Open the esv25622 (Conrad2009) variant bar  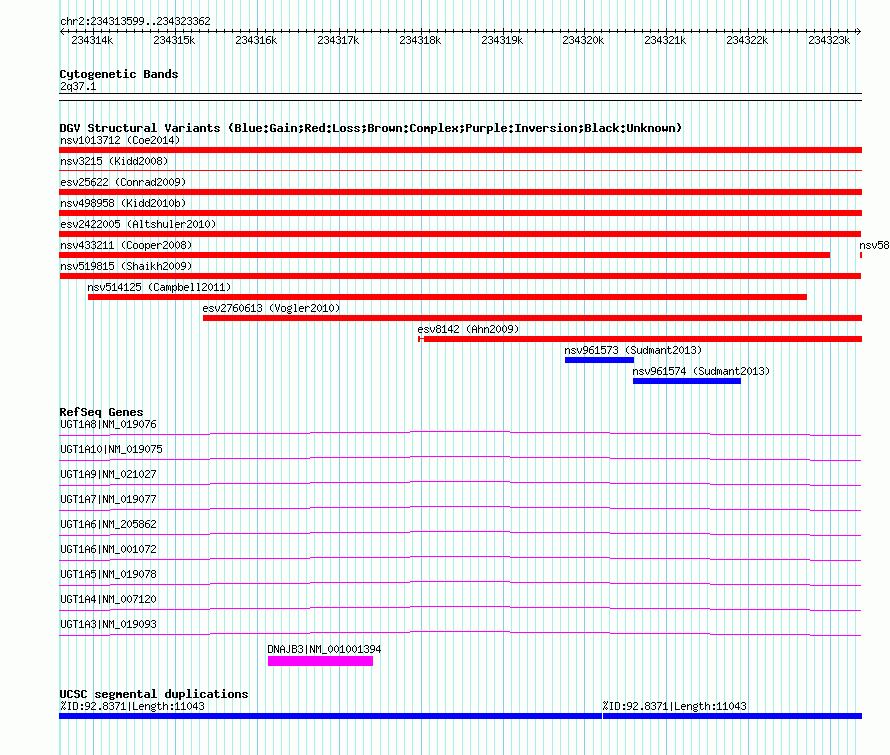click(460, 192)
